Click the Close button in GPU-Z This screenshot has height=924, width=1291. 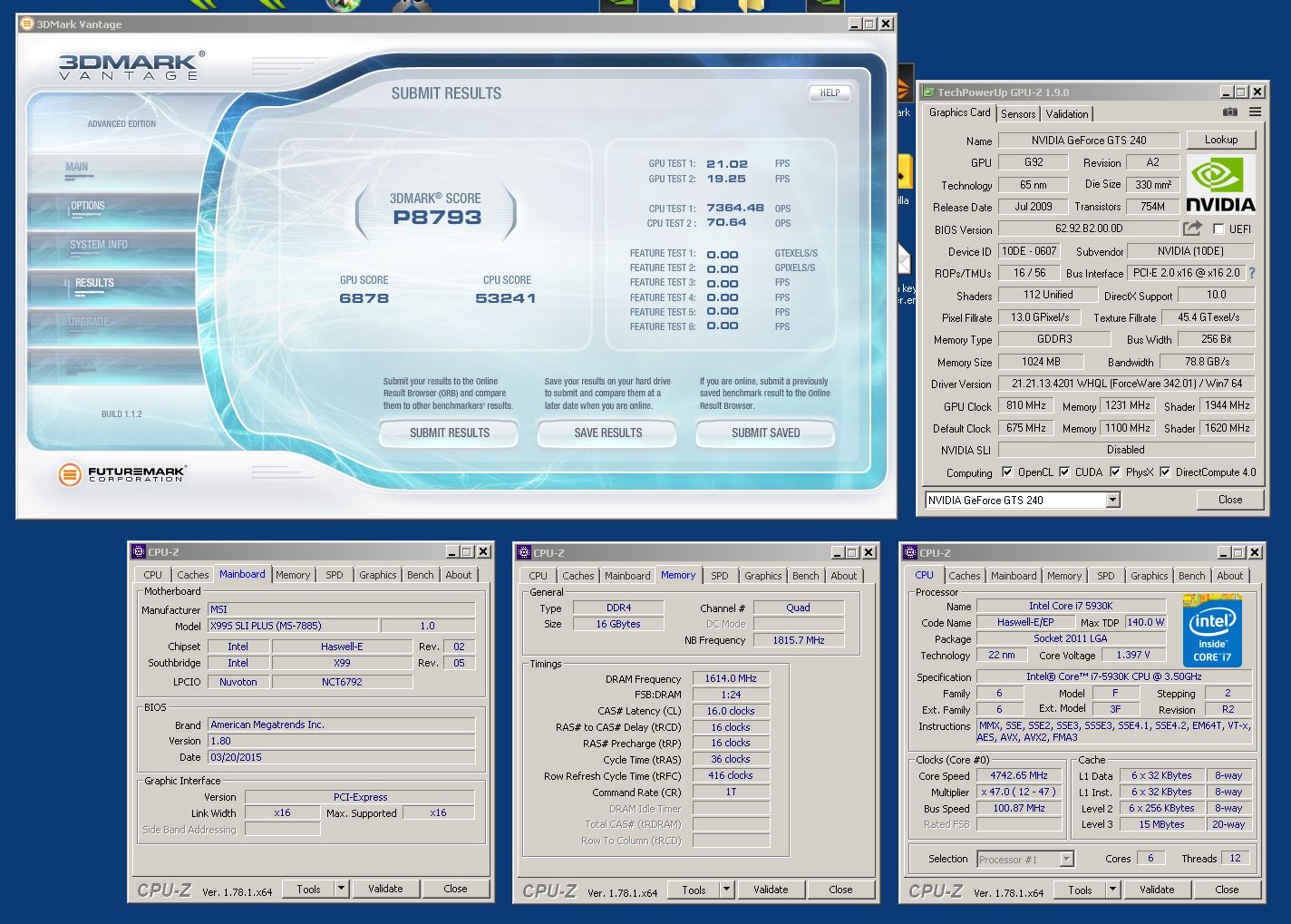coord(1229,500)
